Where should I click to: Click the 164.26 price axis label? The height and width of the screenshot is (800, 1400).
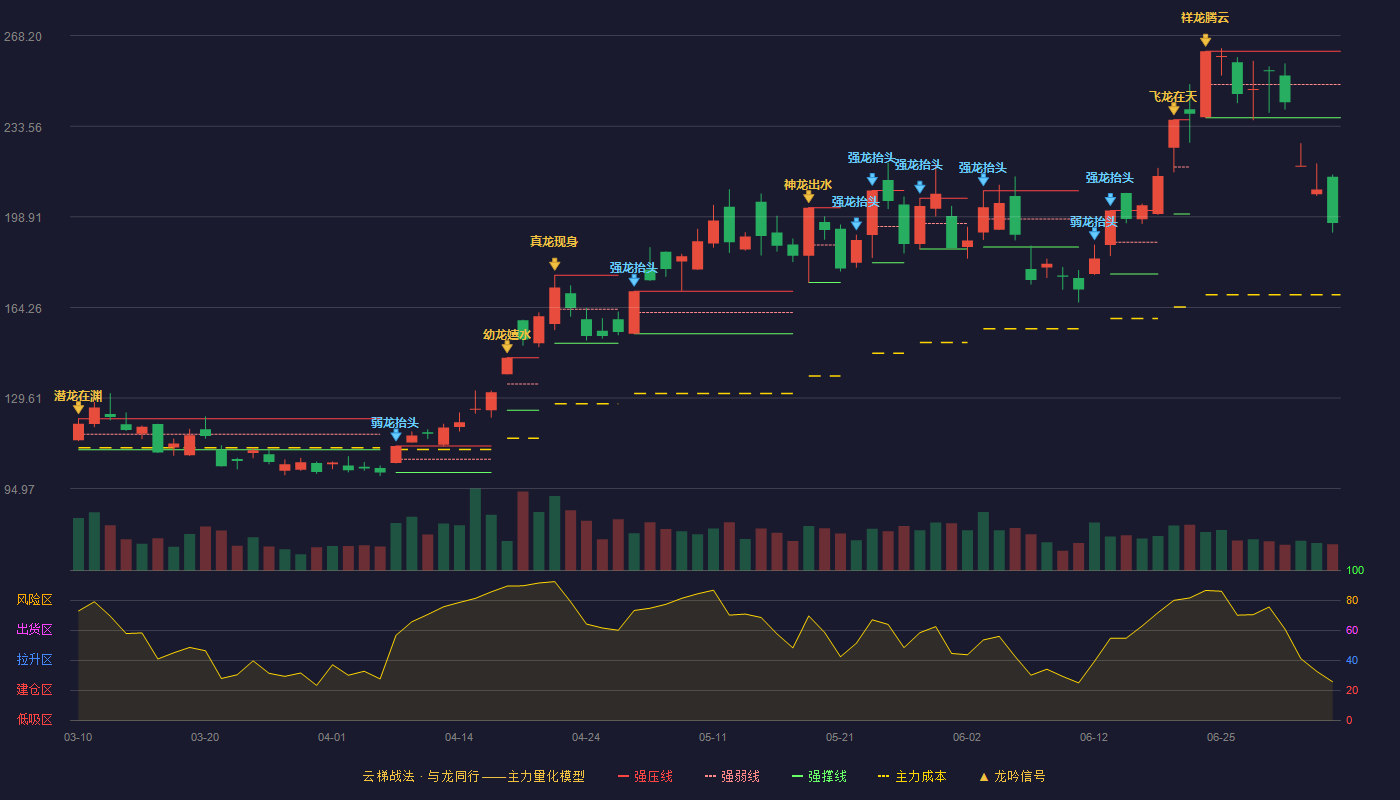[22, 308]
